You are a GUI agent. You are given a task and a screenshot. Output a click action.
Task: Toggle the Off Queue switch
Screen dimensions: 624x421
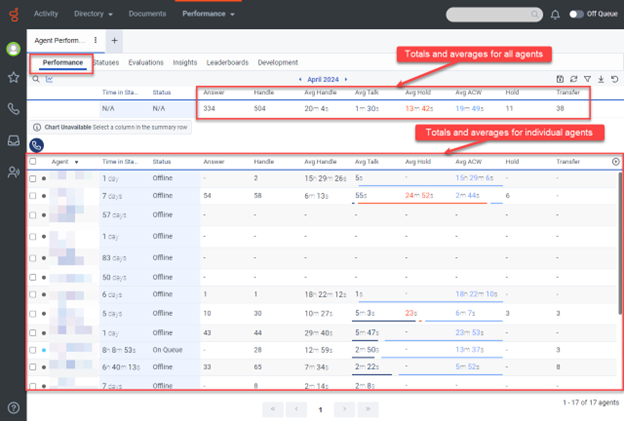click(x=577, y=15)
